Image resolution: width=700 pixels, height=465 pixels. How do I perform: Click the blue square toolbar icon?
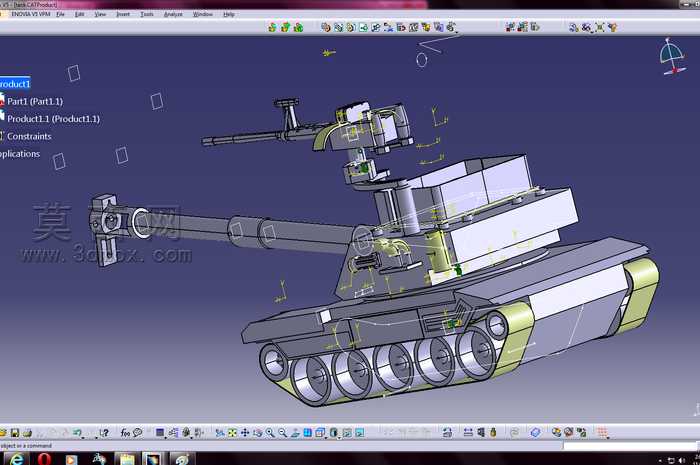[160, 432]
